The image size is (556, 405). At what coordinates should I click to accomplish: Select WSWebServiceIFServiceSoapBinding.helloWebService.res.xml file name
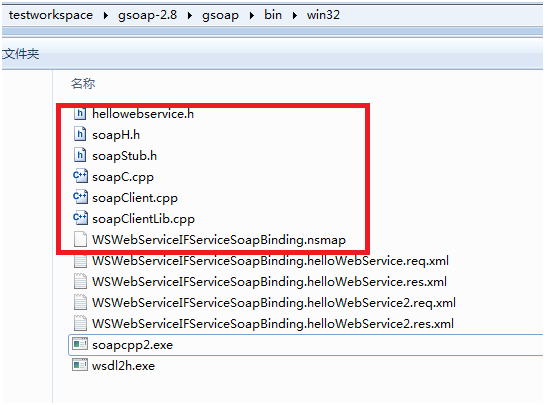click(269, 282)
